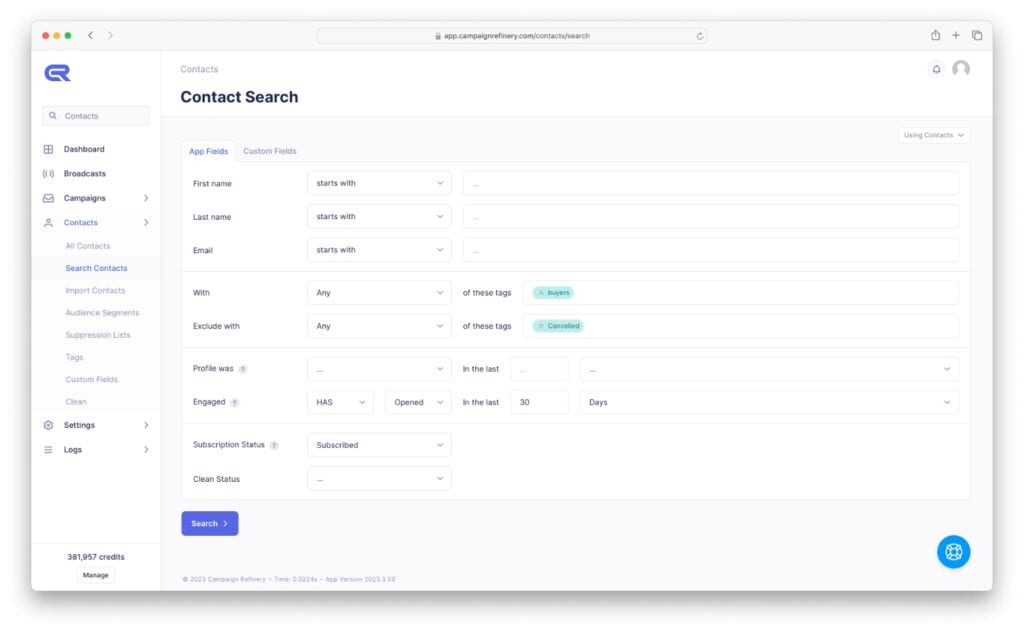The height and width of the screenshot is (632, 1024).
Task: Click the Contacts breadcrumb link
Action: 199,69
